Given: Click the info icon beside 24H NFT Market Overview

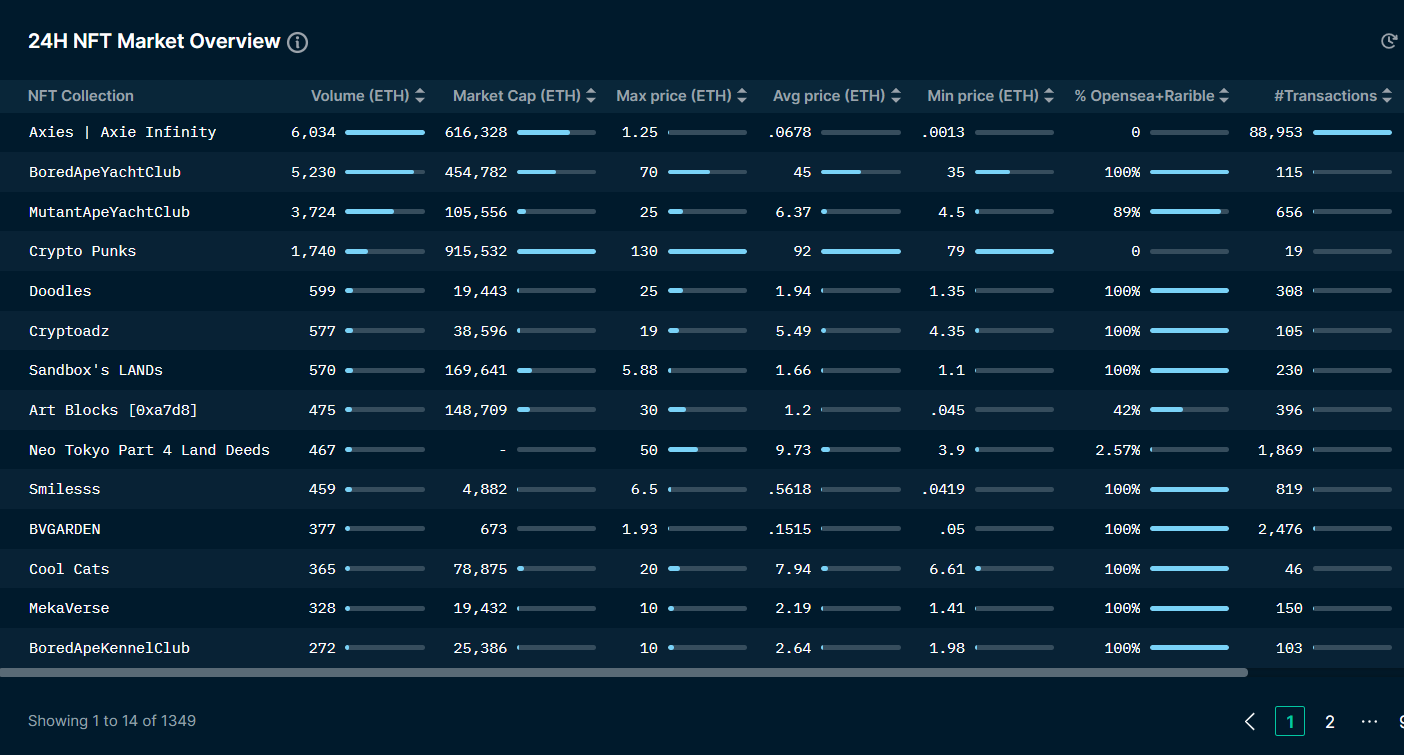Looking at the screenshot, I should tap(298, 42).
